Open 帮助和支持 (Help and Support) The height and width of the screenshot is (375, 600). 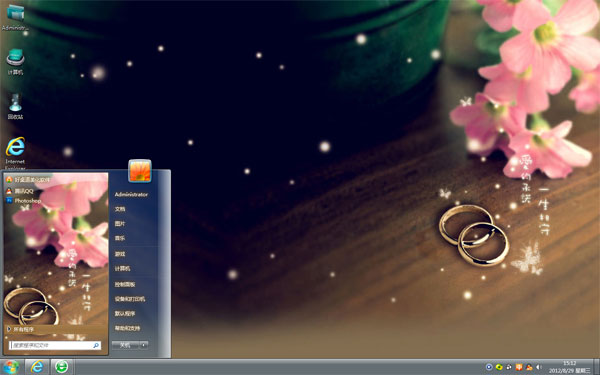point(127,328)
